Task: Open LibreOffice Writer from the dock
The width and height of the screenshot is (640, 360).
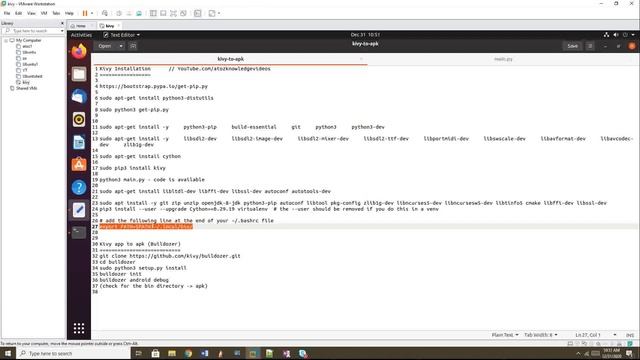Action: (x=79, y=142)
